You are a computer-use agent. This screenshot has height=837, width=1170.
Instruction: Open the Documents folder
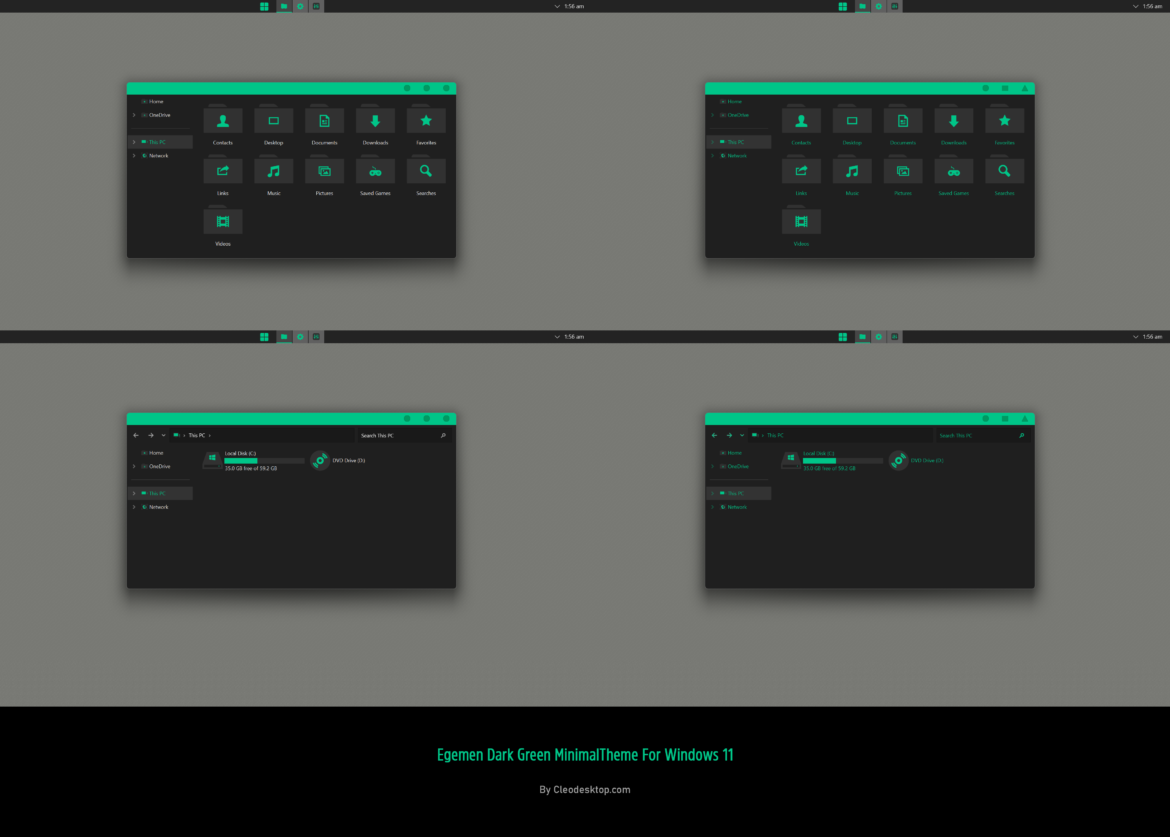pos(324,120)
